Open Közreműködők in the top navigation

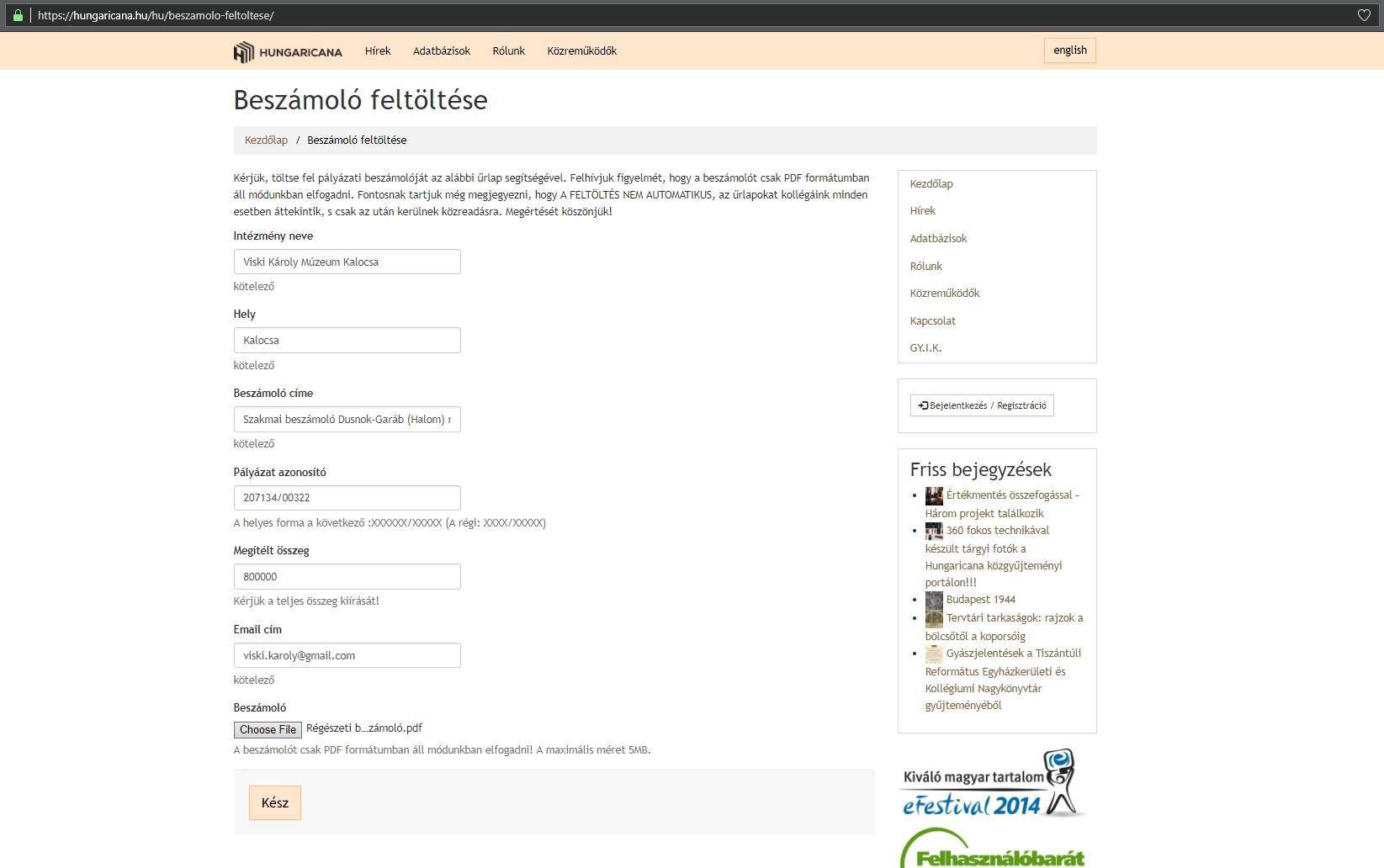pos(582,50)
